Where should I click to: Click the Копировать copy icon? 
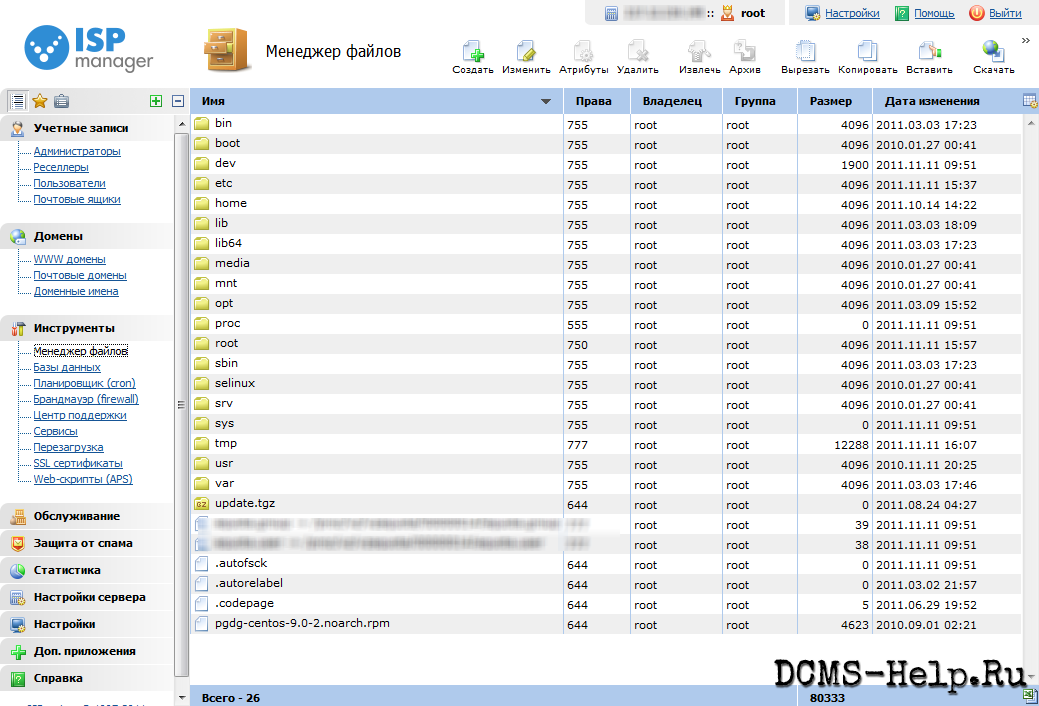pos(867,52)
